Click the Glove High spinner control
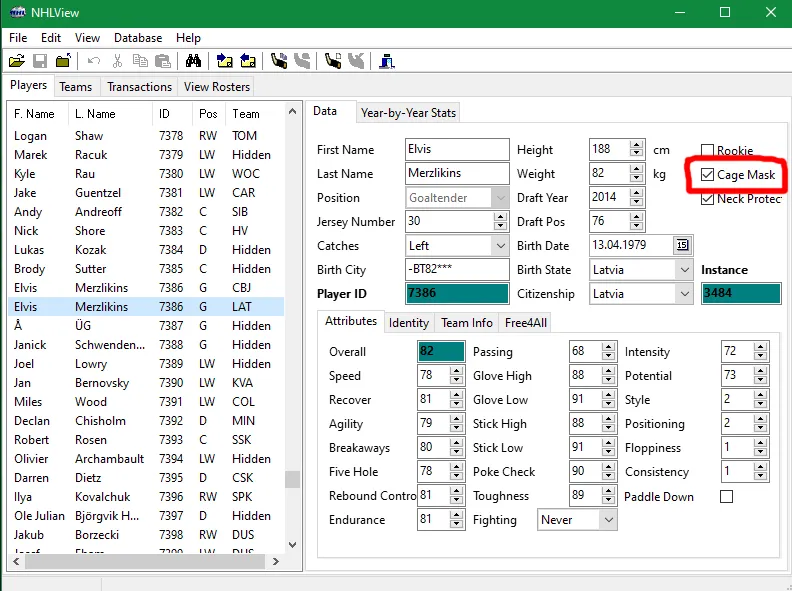 tap(608, 375)
